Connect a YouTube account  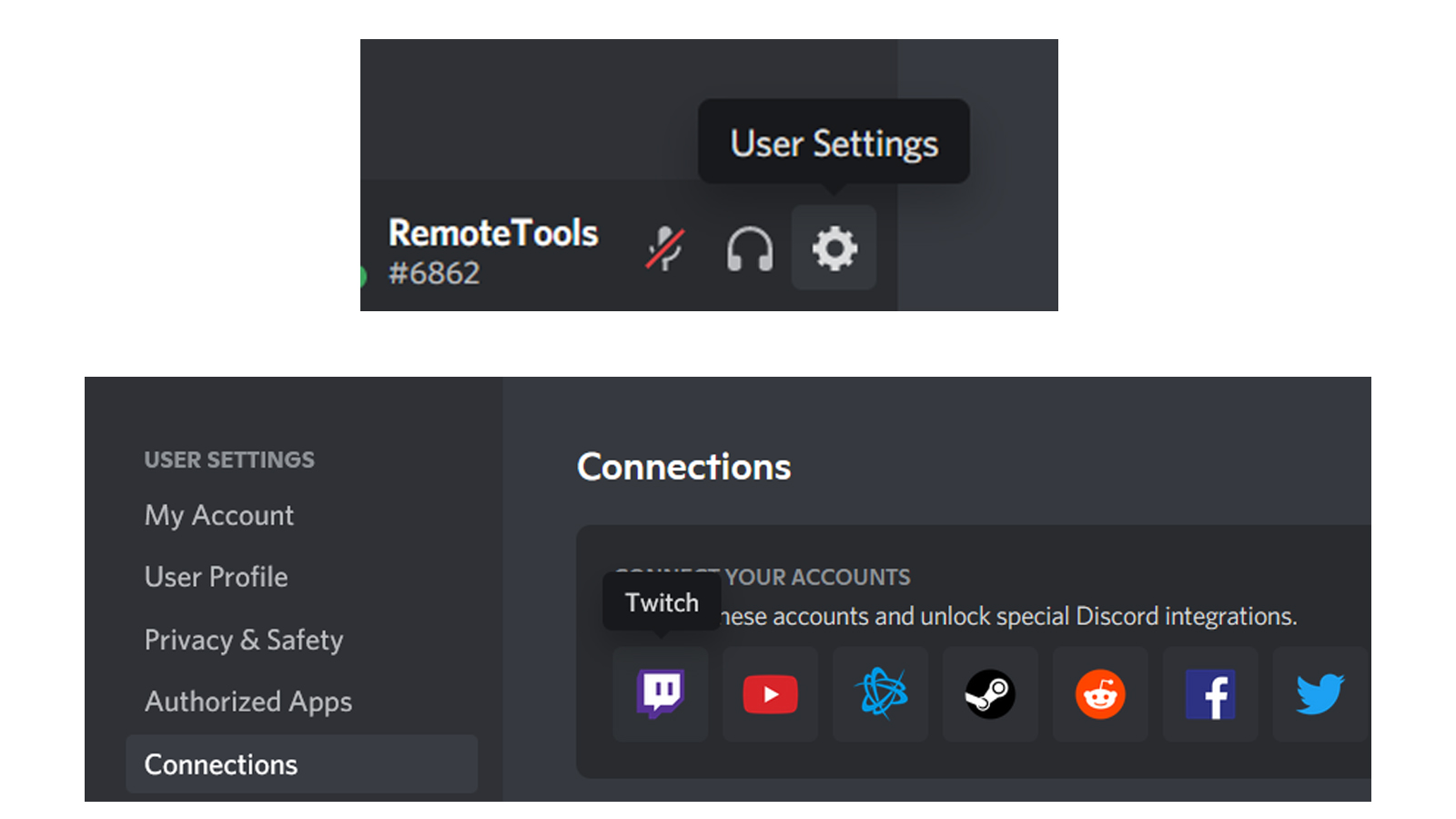(771, 694)
